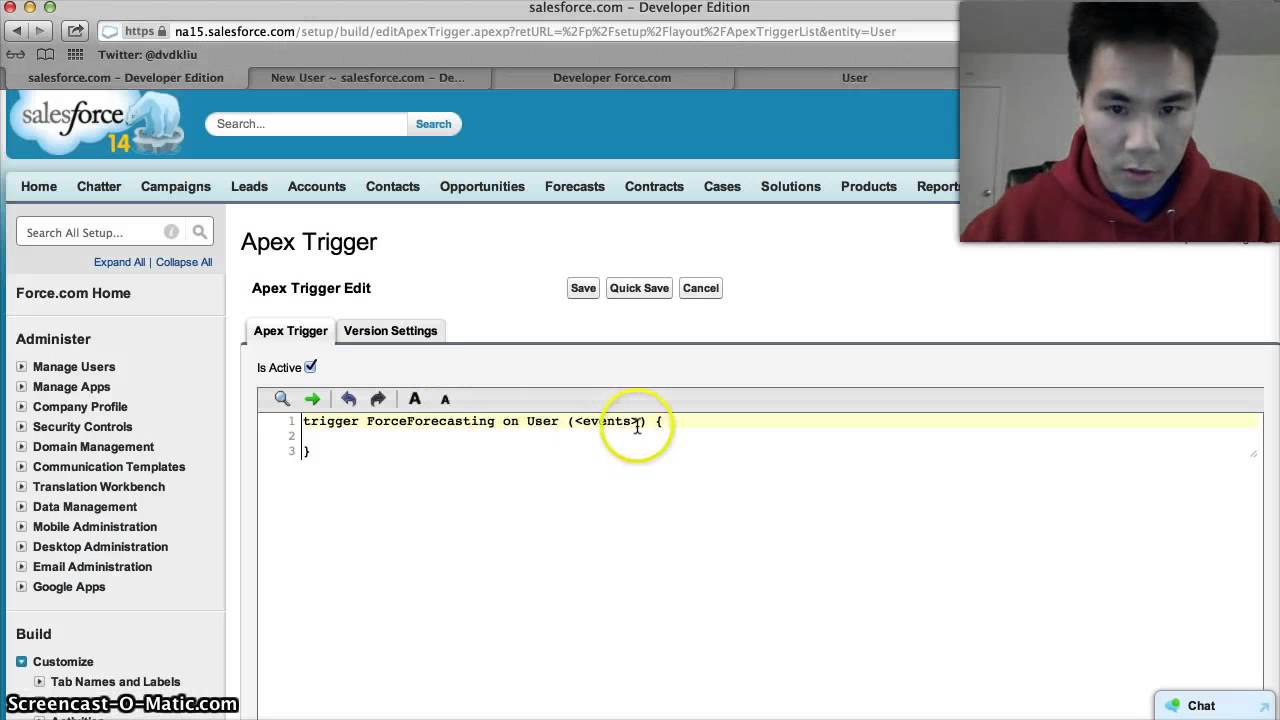Open the Chat bubble icon
The width and height of the screenshot is (1280, 720).
tap(1172, 706)
